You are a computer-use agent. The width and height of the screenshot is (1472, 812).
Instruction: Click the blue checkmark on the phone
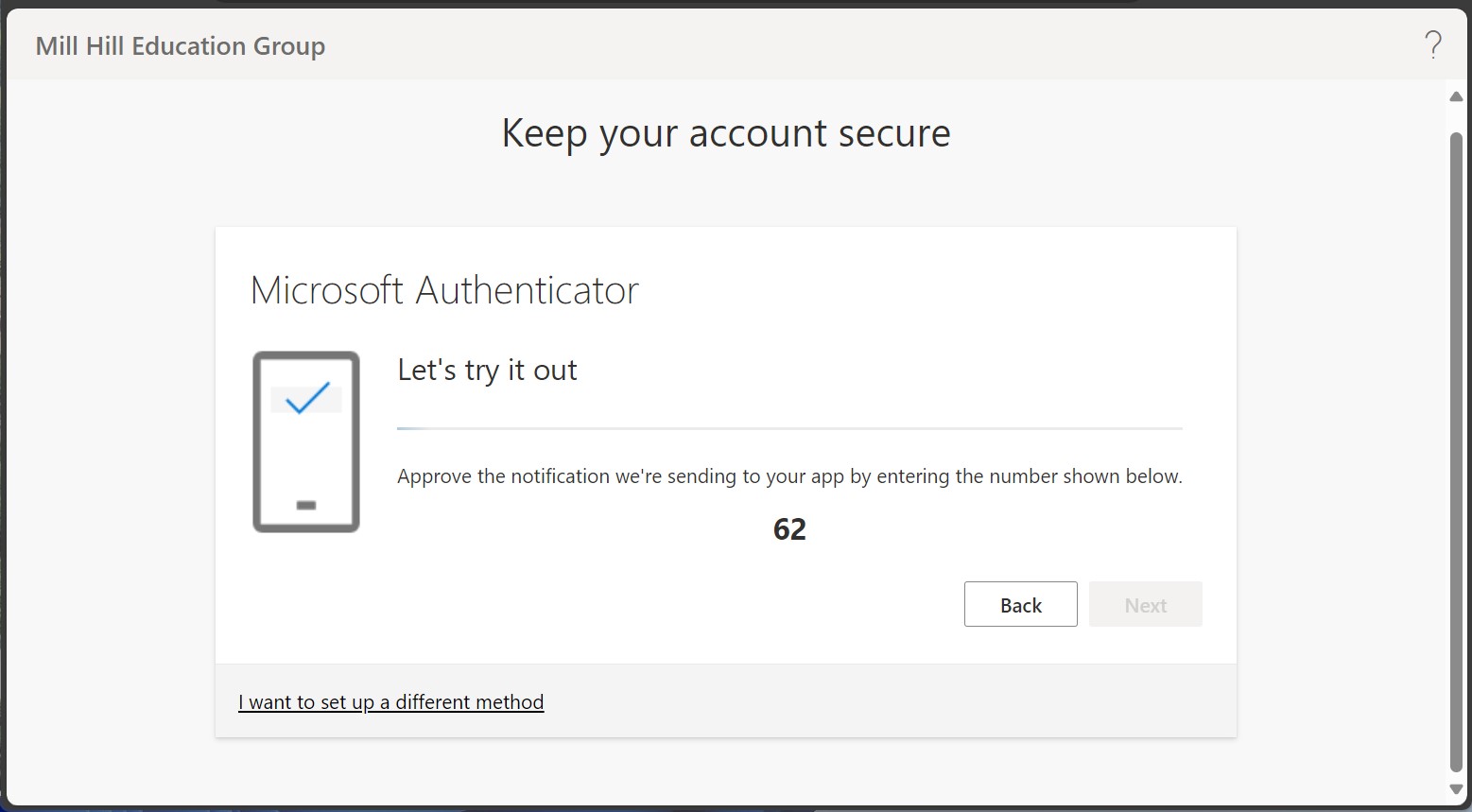click(307, 398)
